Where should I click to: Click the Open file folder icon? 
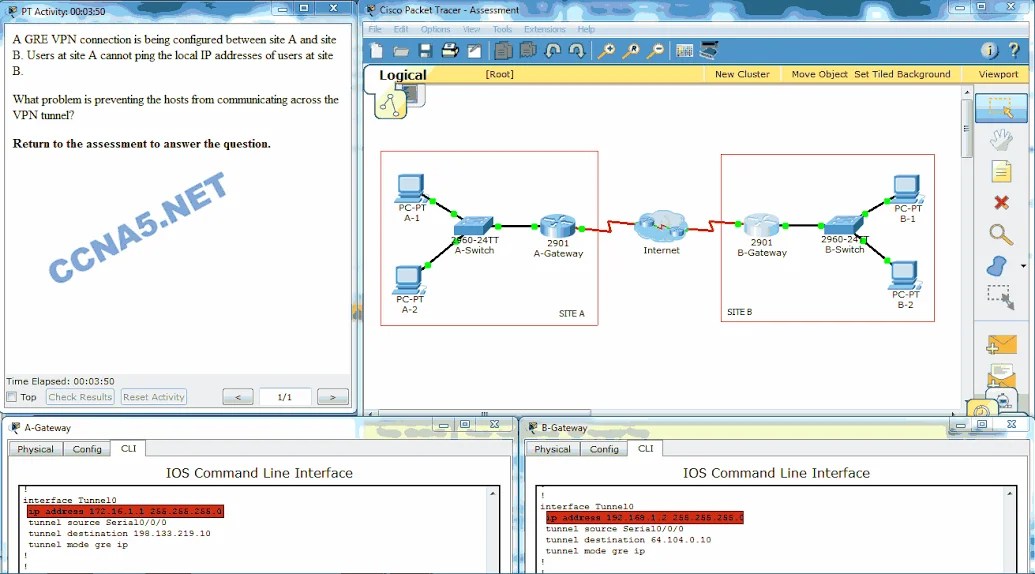click(x=401, y=51)
